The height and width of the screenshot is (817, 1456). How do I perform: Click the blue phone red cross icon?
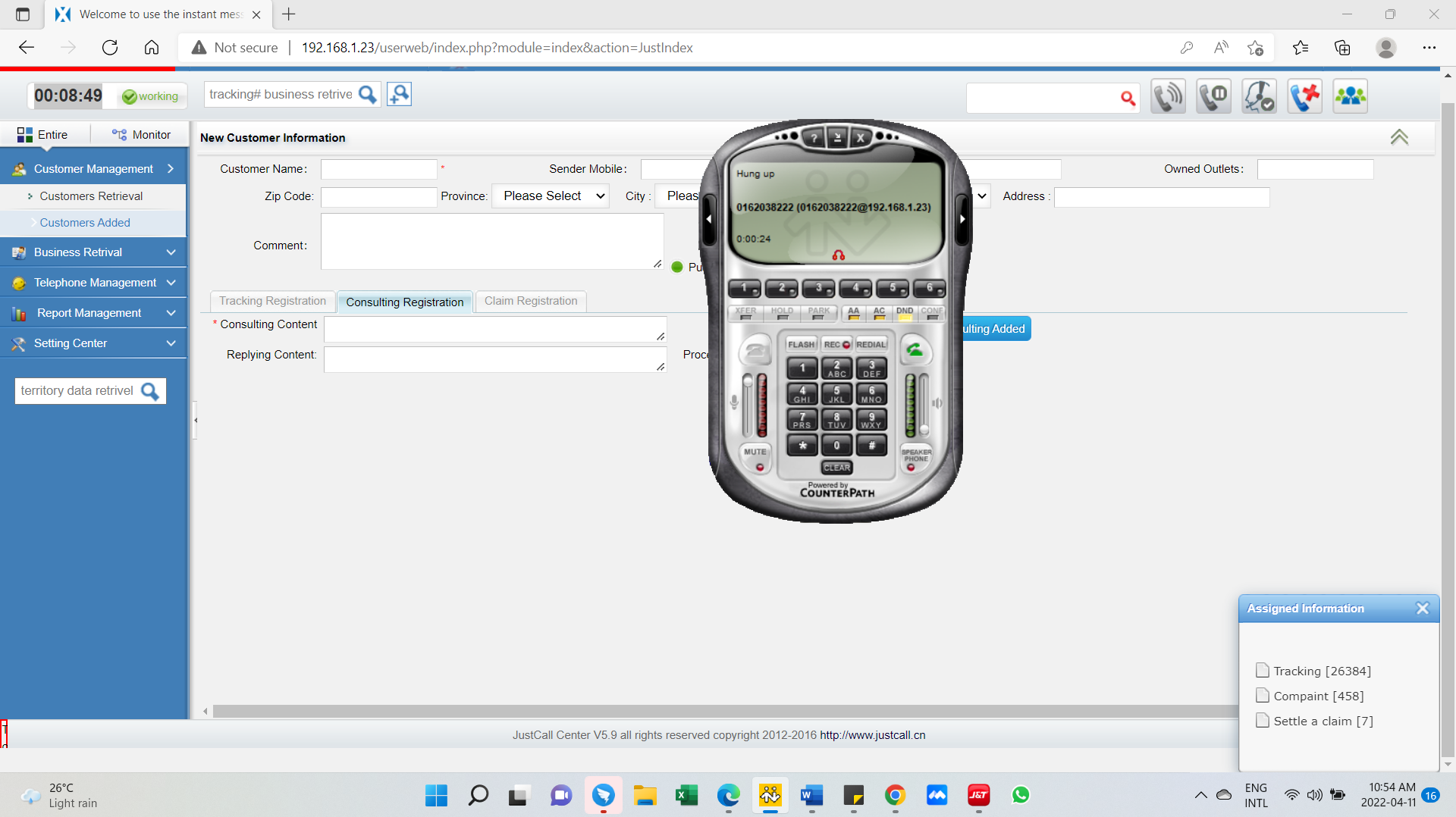pos(1304,96)
